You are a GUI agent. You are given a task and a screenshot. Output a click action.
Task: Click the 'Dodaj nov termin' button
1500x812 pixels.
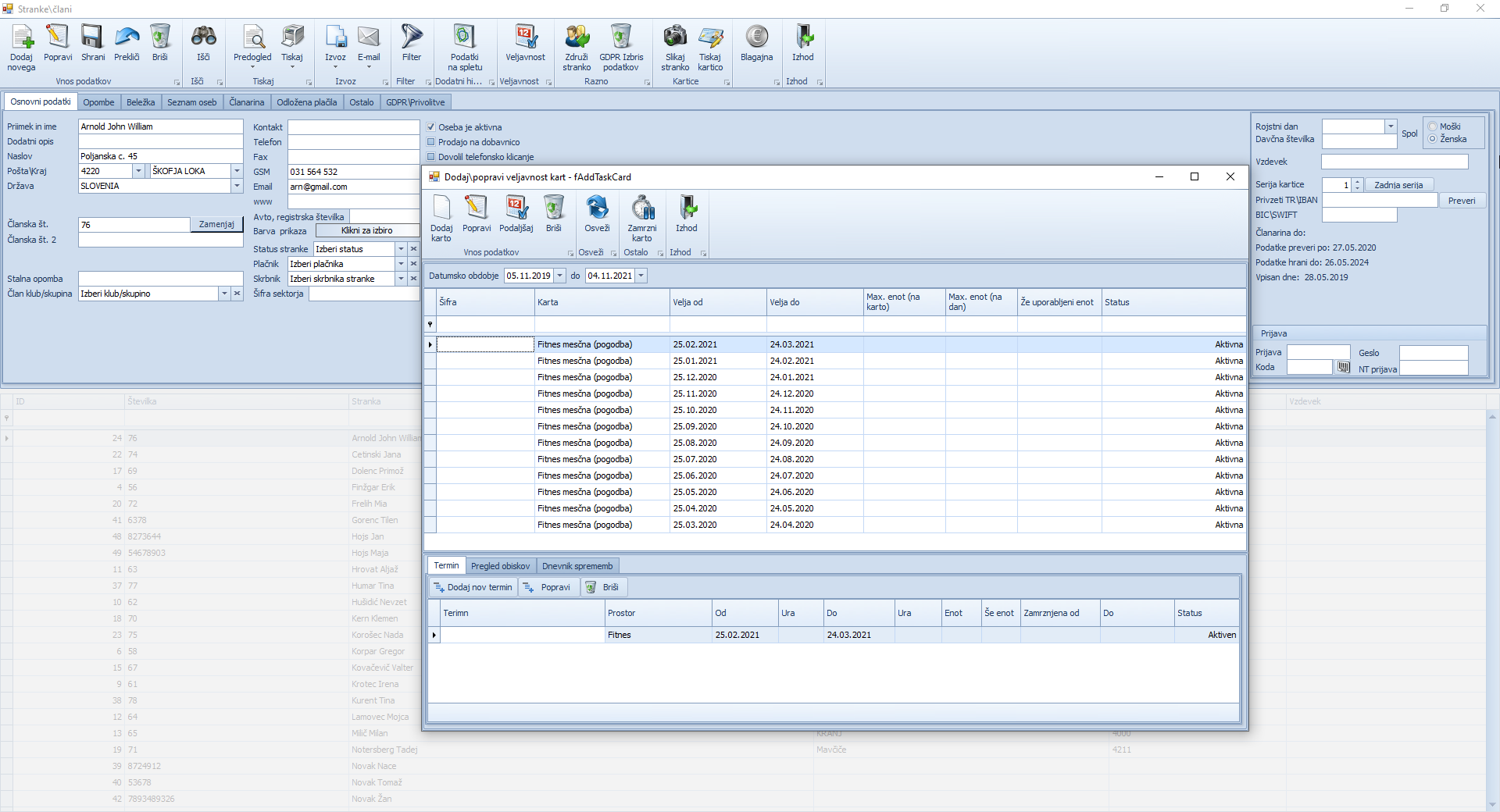click(473, 587)
